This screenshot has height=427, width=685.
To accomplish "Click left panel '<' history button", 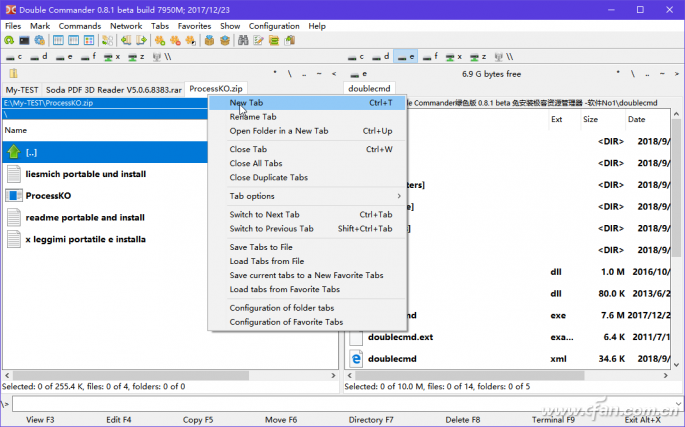I will click(x=334, y=73).
